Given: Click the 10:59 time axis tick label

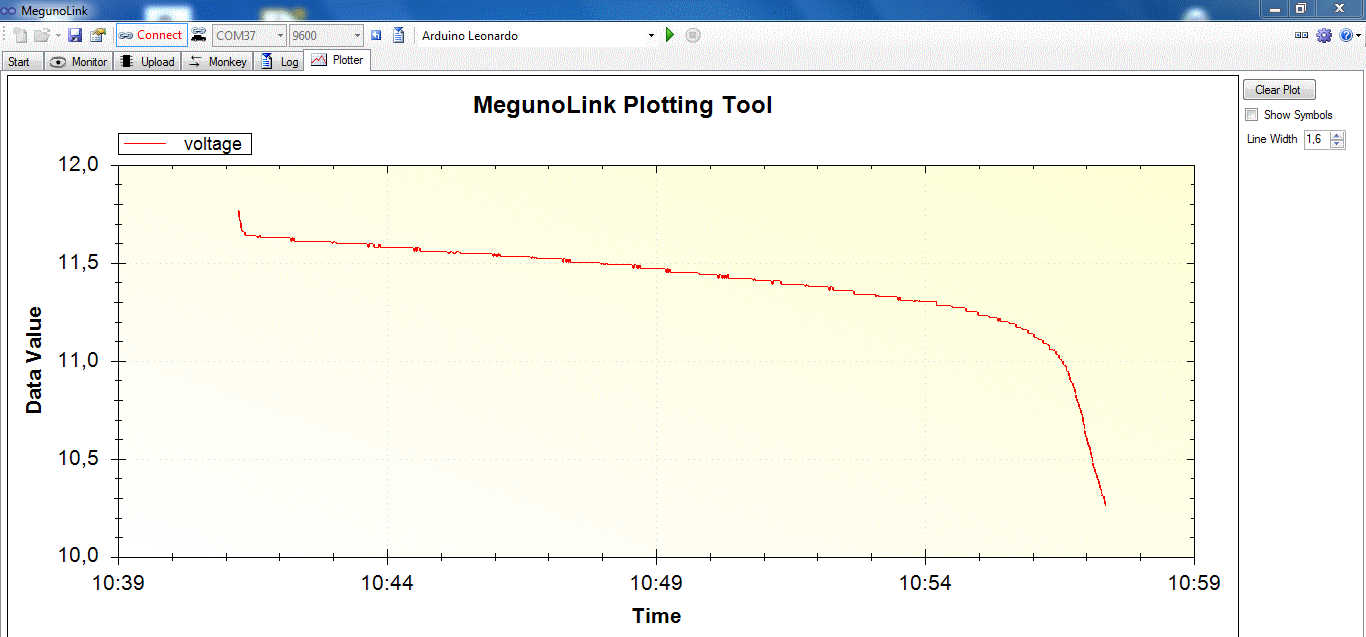Looking at the screenshot, I should tap(1195, 582).
